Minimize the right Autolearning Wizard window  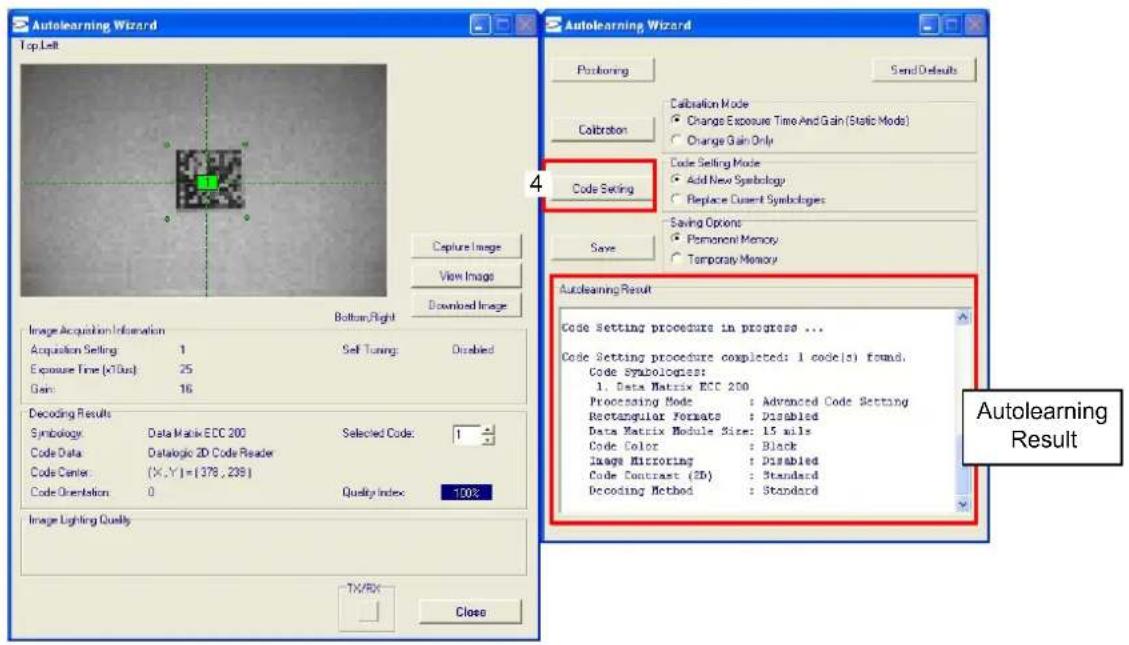929,25
